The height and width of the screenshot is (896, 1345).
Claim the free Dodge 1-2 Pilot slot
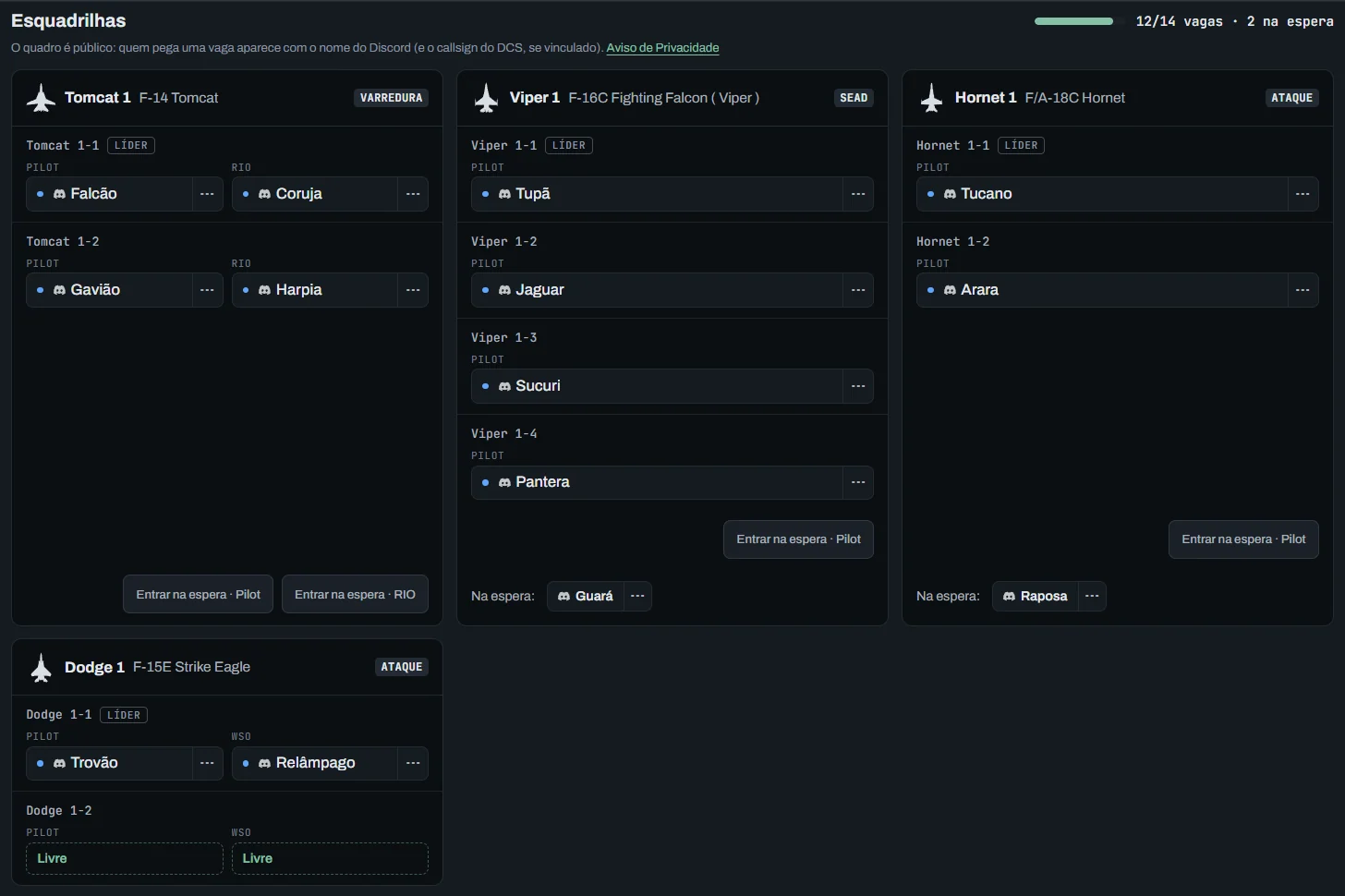click(x=125, y=859)
